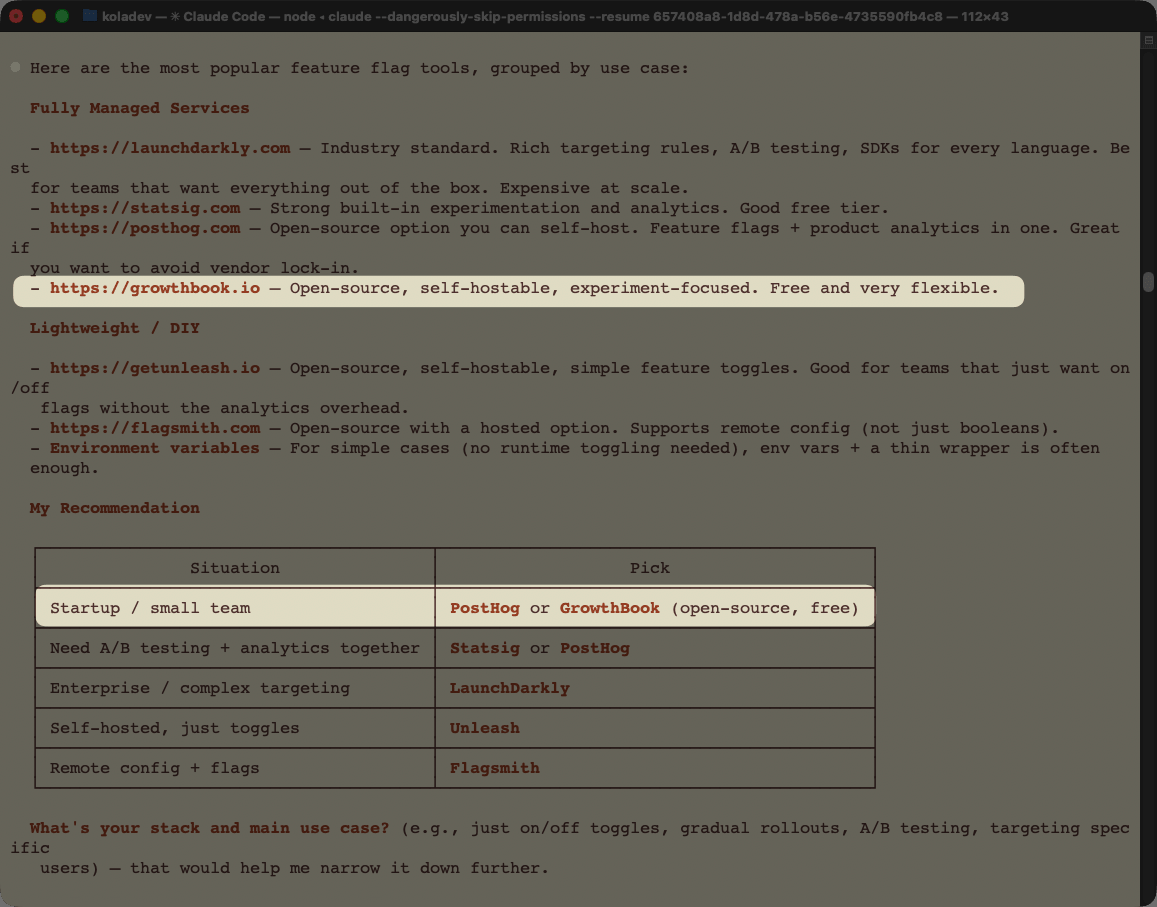Click 'LaunchDarkly' in the recommendation table
This screenshot has height=907, width=1157.
coord(509,688)
